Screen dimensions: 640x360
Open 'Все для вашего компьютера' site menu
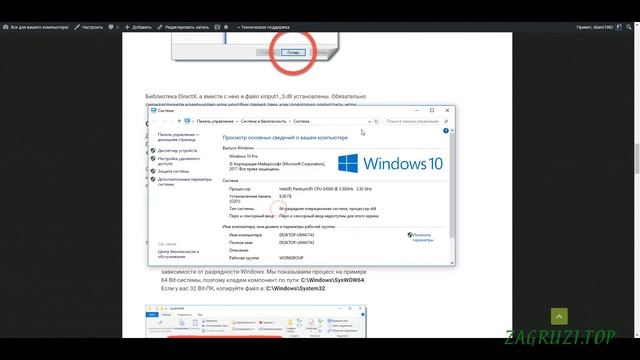pos(36,27)
